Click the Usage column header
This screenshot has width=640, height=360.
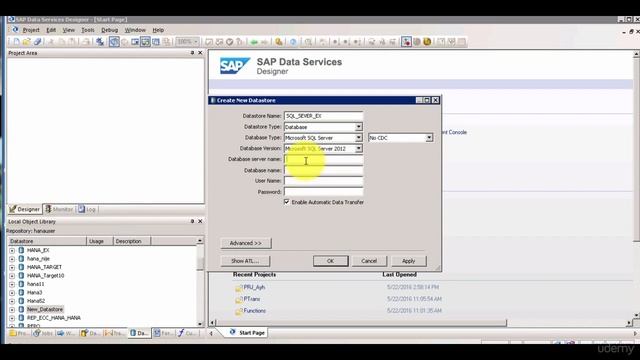pos(100,241)
